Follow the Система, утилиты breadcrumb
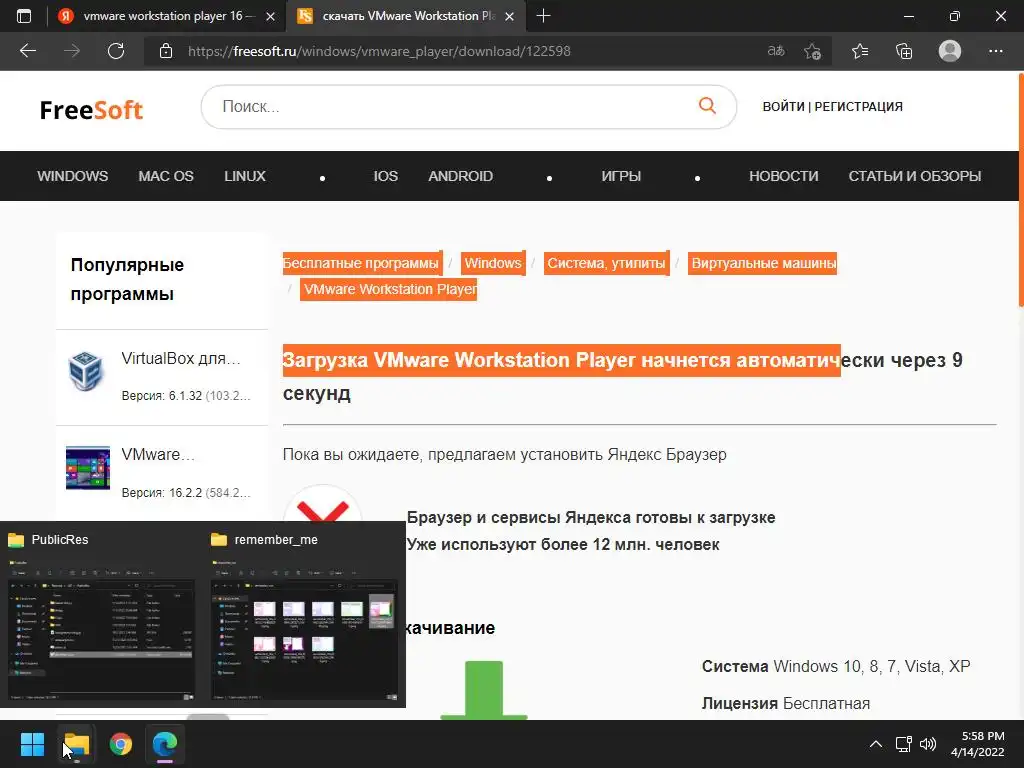This screenshot has width=1024, height=768. click(x=606, y=263)
